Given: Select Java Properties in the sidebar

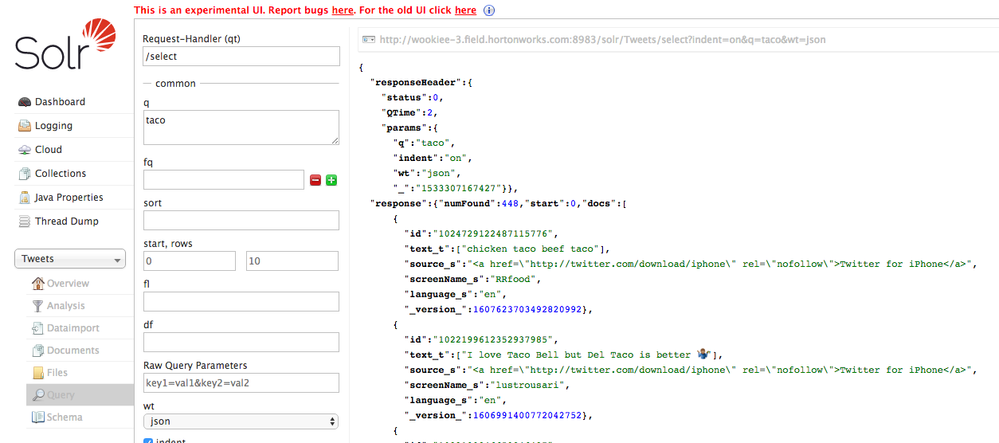Looking at the screenshot, I should pos(68,198).
